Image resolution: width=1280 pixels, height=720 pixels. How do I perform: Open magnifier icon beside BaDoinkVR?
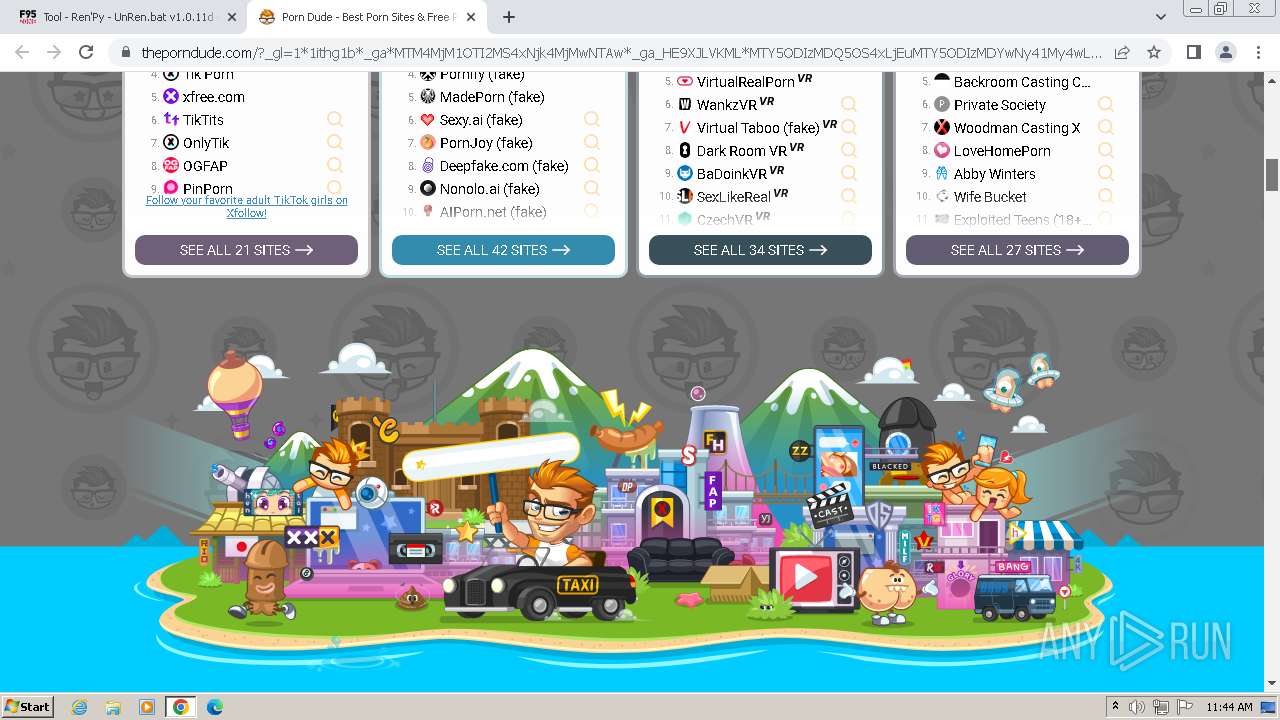(x=849, y=173)
